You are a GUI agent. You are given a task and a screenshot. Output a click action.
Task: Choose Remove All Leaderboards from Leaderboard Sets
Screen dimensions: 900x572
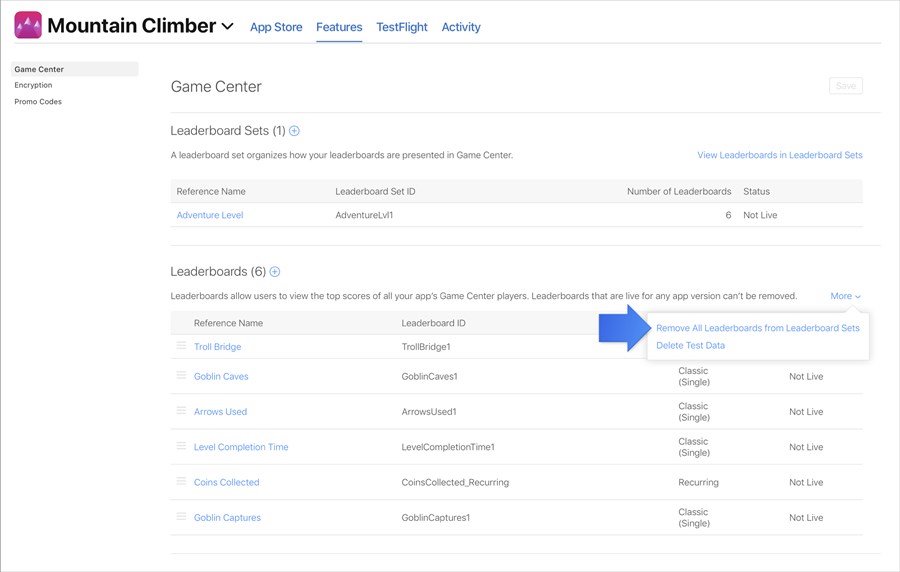point(757,328)
